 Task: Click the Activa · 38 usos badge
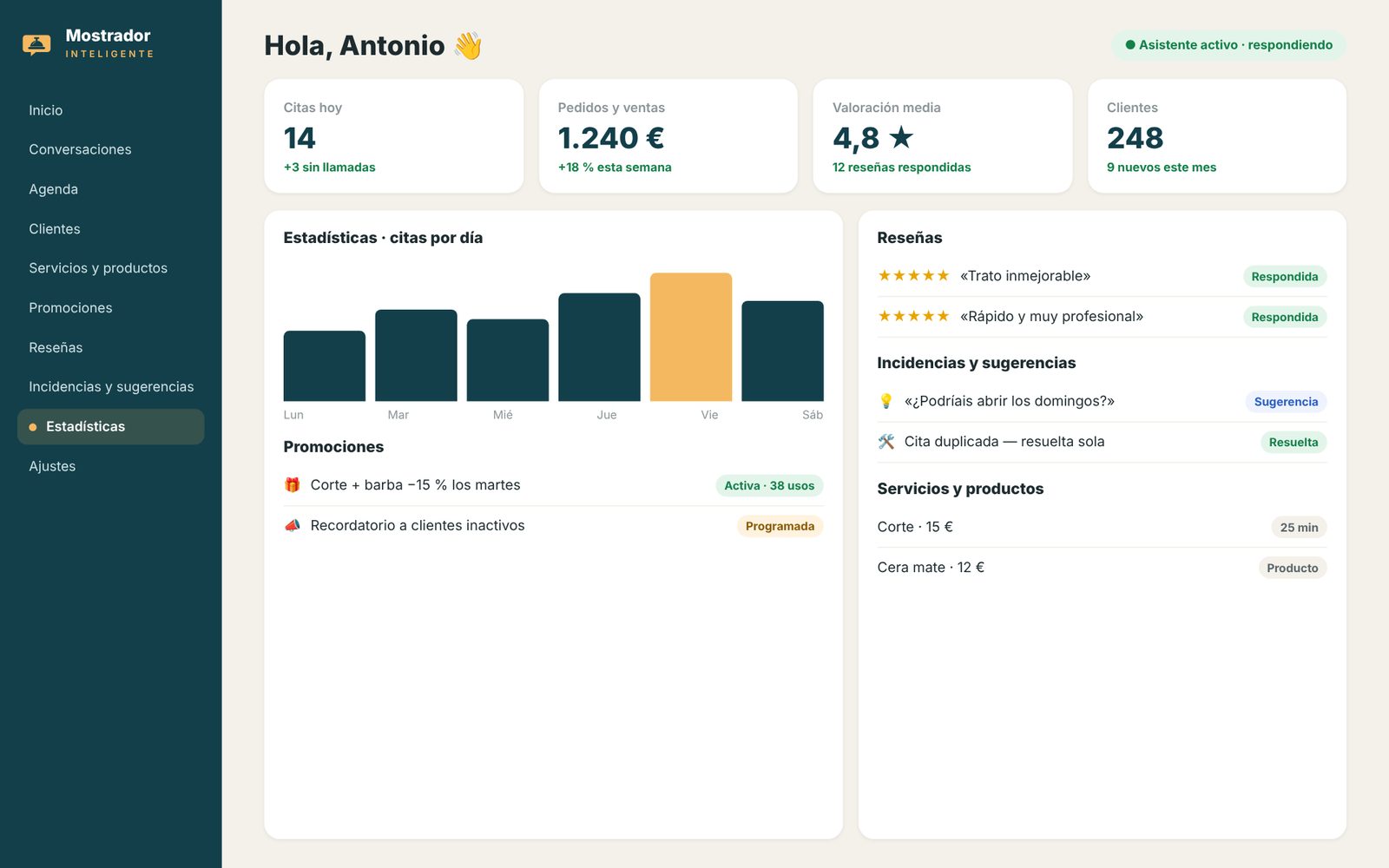769,486
